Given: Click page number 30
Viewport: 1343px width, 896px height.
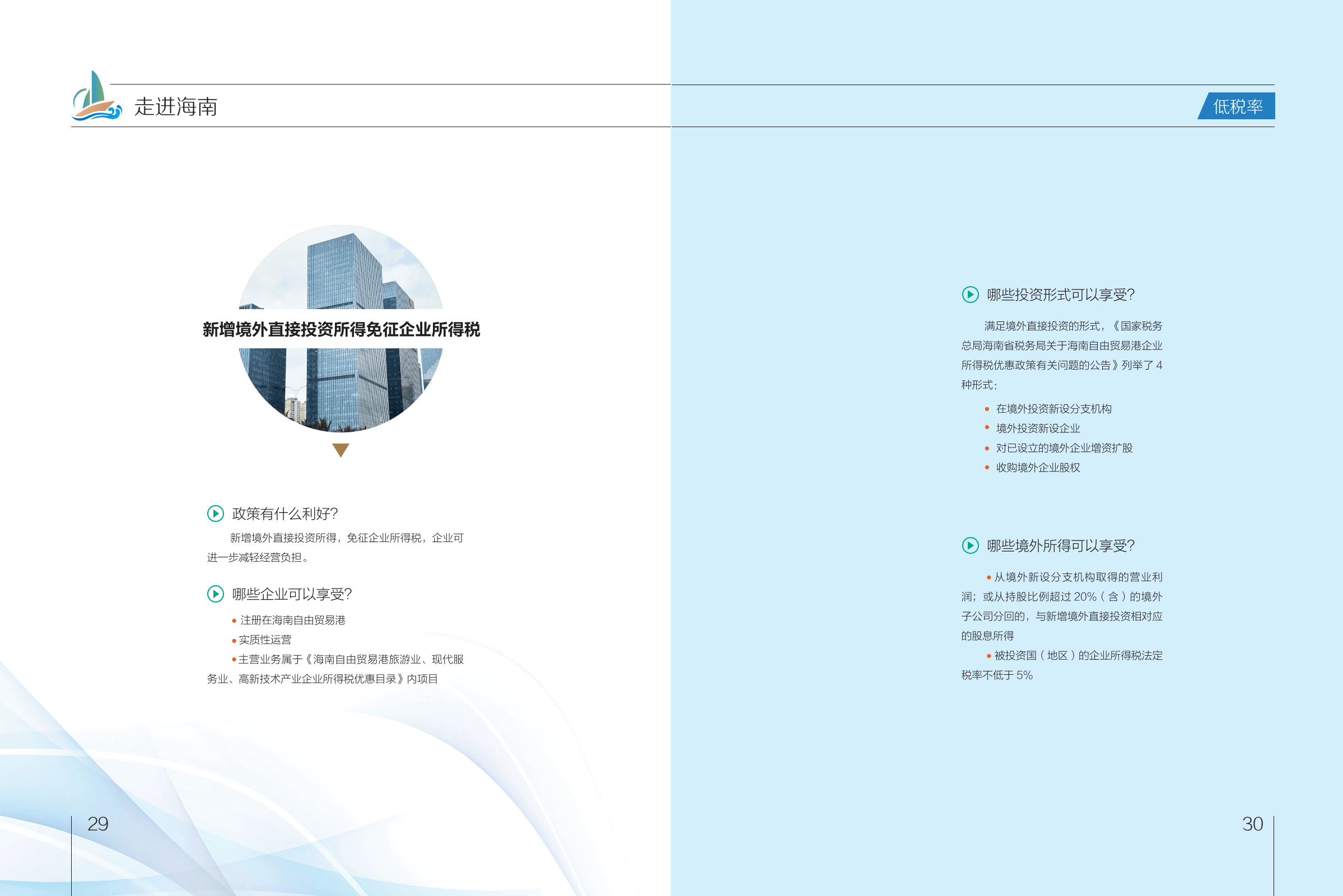Looking at the screenshot, I should 1253,824.
